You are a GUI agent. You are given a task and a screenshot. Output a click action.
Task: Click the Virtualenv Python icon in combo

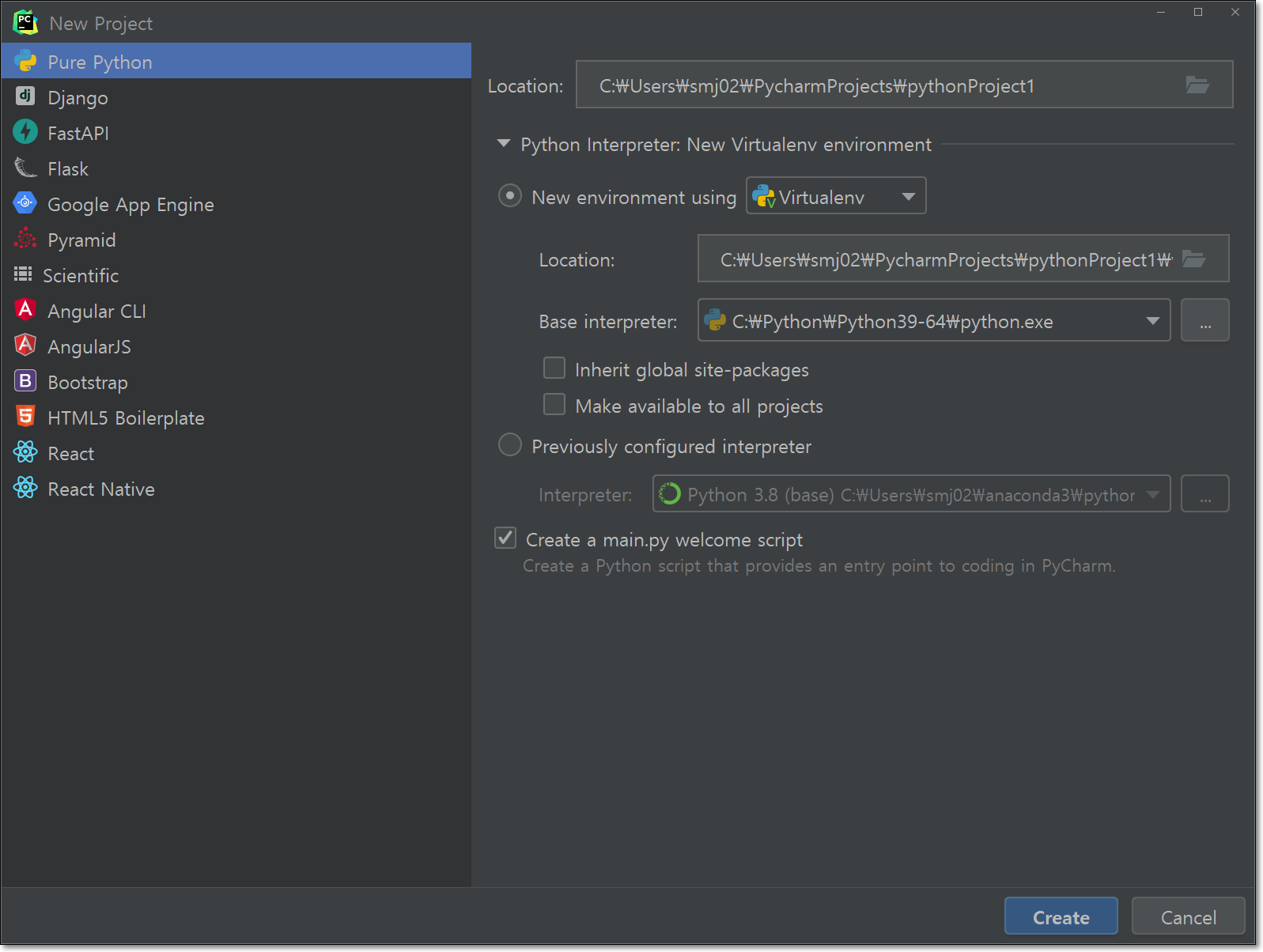764,196
